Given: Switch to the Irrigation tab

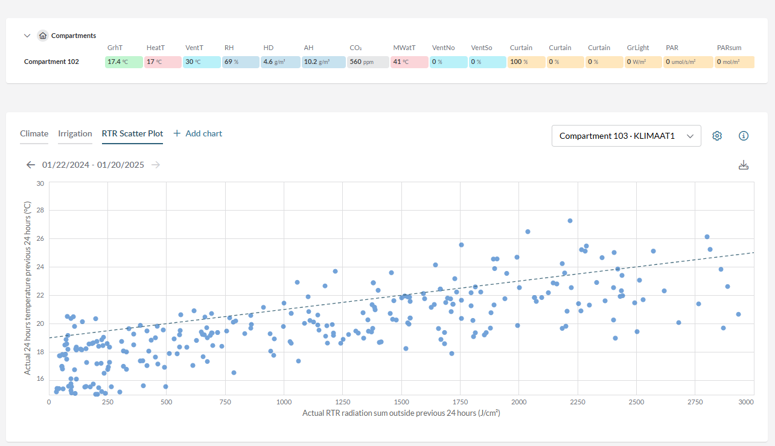Looking at the screenshot, I should pyautogui.click(x=75, y=134).
